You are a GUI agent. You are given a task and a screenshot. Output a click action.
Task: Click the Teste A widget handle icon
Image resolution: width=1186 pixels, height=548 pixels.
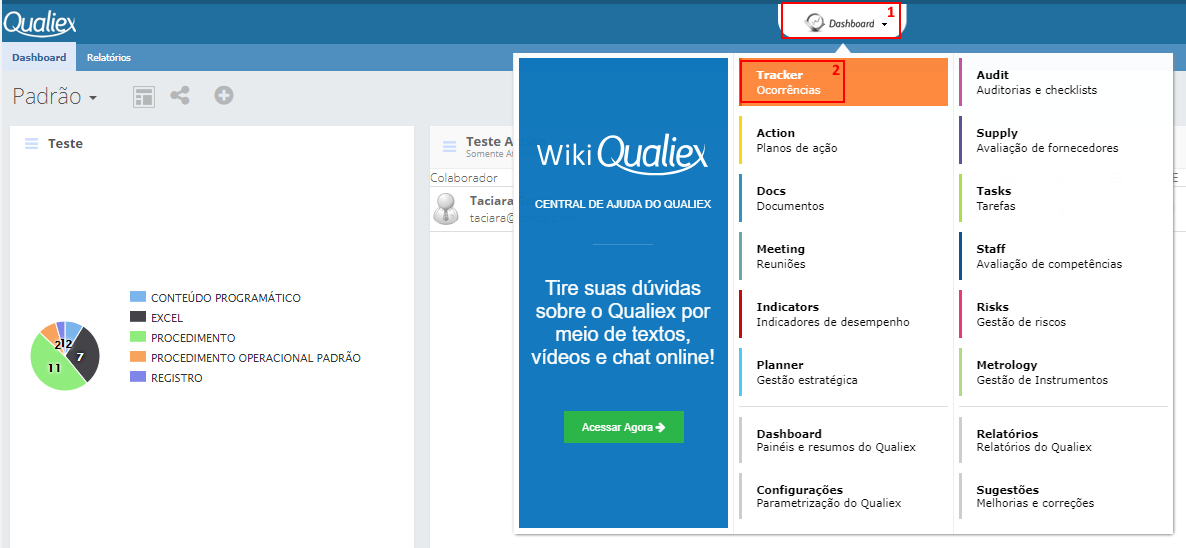(449, 147)
